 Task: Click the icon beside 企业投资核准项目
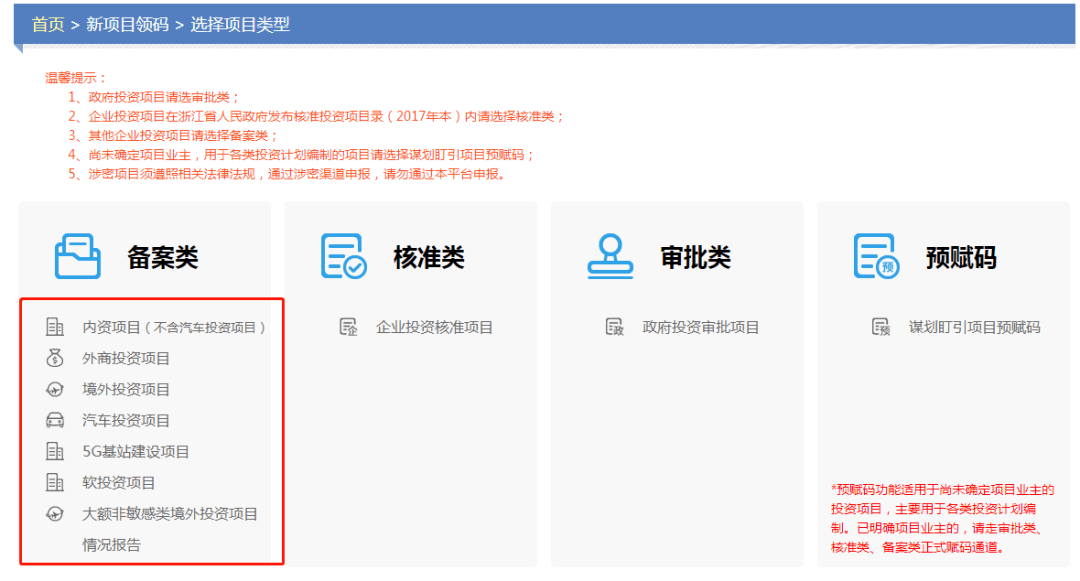(349, 327)
